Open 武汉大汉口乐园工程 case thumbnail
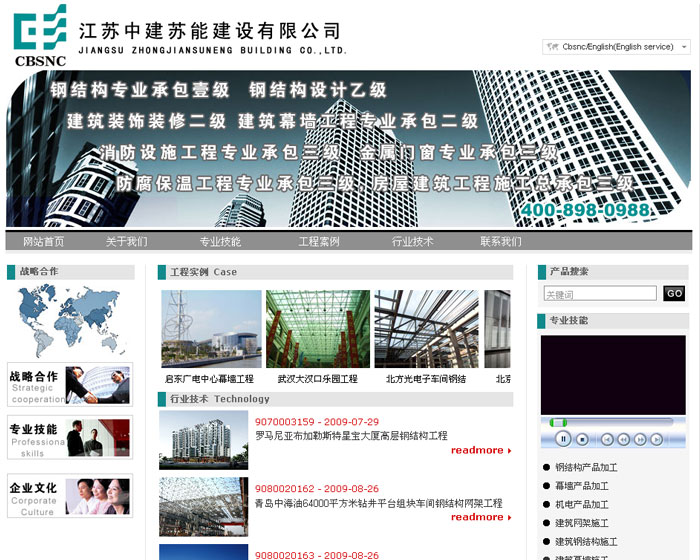Image resolution: width=700 pixels, height=560 pixels. point(318,329)
